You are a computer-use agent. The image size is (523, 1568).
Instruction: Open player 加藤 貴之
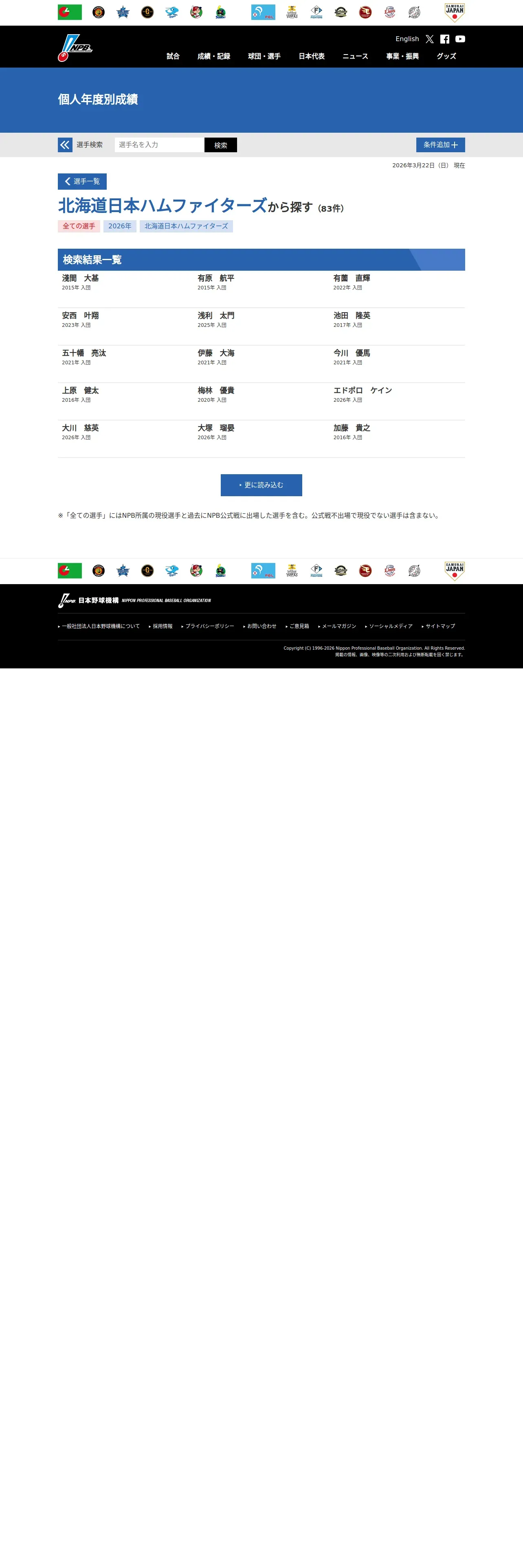tap(352, 428)
